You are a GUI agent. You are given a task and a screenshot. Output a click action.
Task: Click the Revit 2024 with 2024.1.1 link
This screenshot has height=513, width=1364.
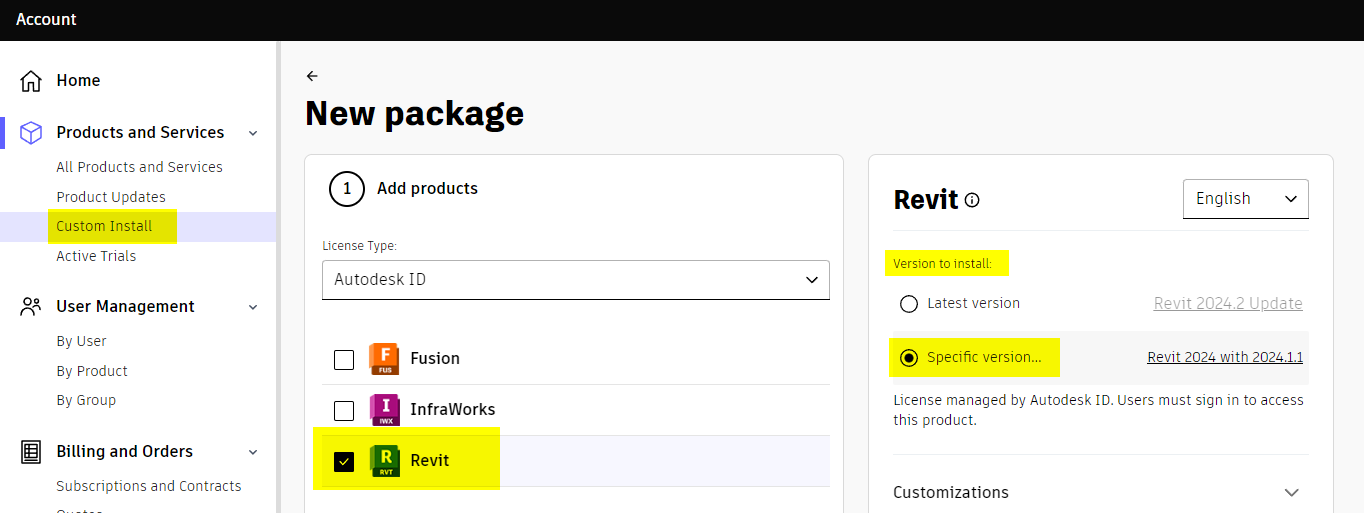(1224, 357)
